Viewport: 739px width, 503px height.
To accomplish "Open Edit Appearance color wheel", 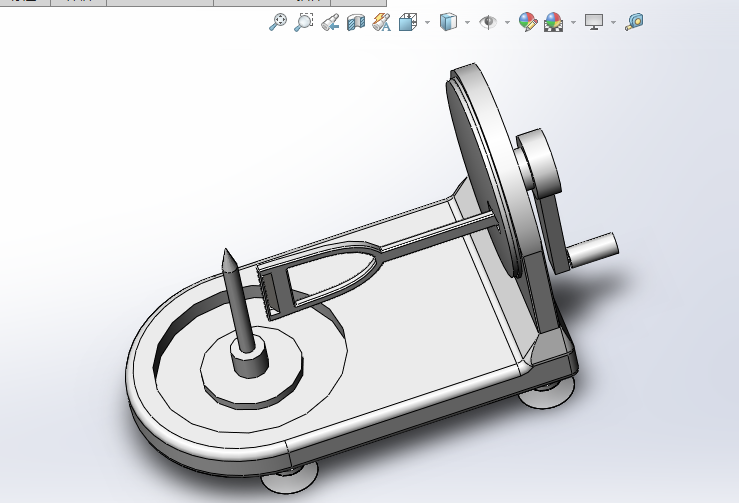I will tap(527, 21).
